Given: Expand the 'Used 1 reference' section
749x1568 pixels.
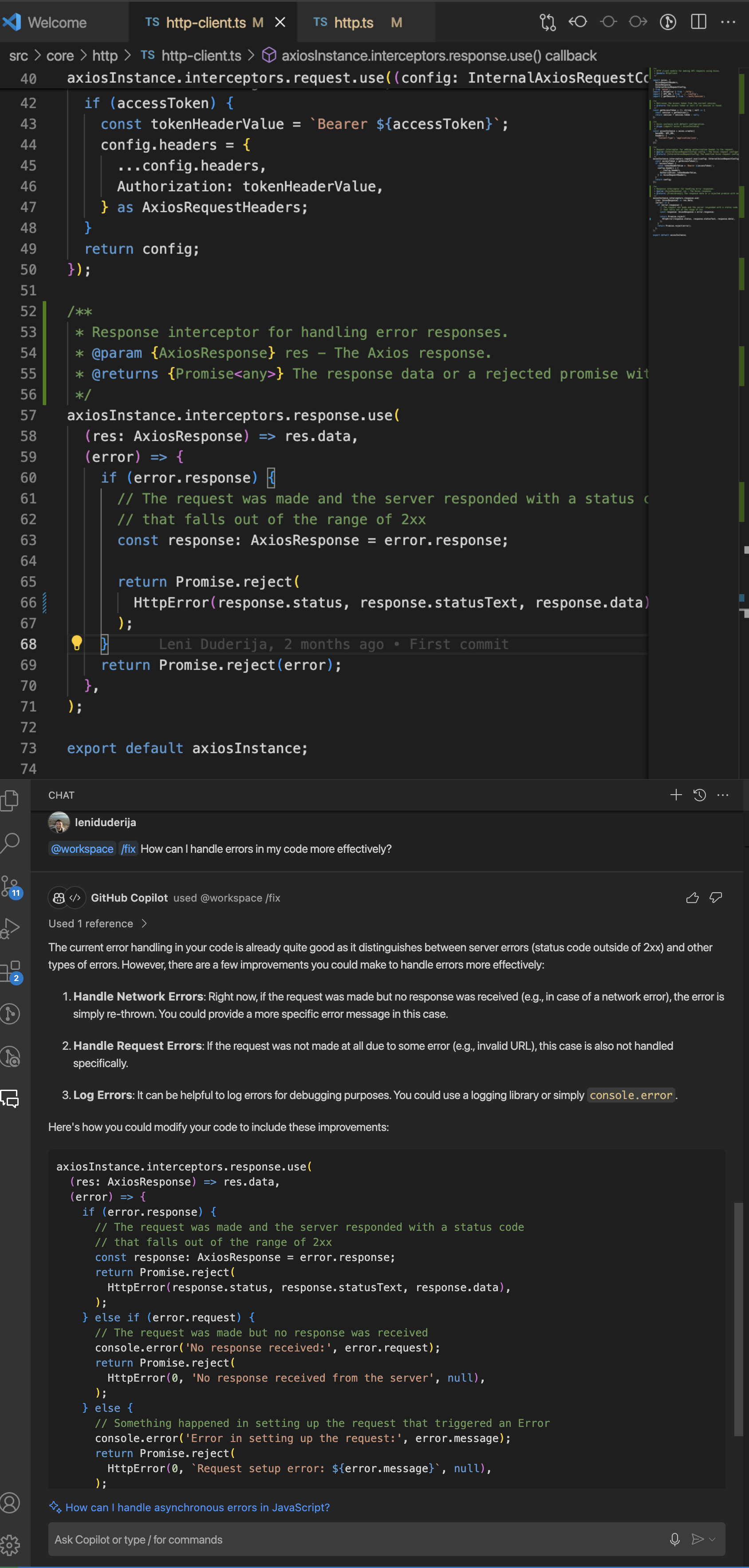Looking at the screenshot, I should (x=98, y=923).
